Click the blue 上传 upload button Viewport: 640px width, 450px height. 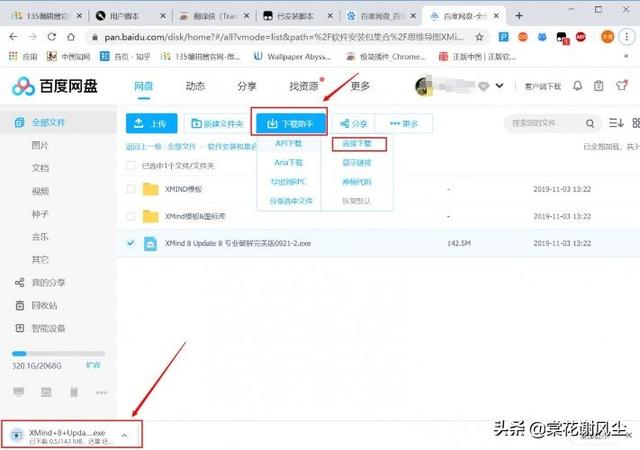151,123
